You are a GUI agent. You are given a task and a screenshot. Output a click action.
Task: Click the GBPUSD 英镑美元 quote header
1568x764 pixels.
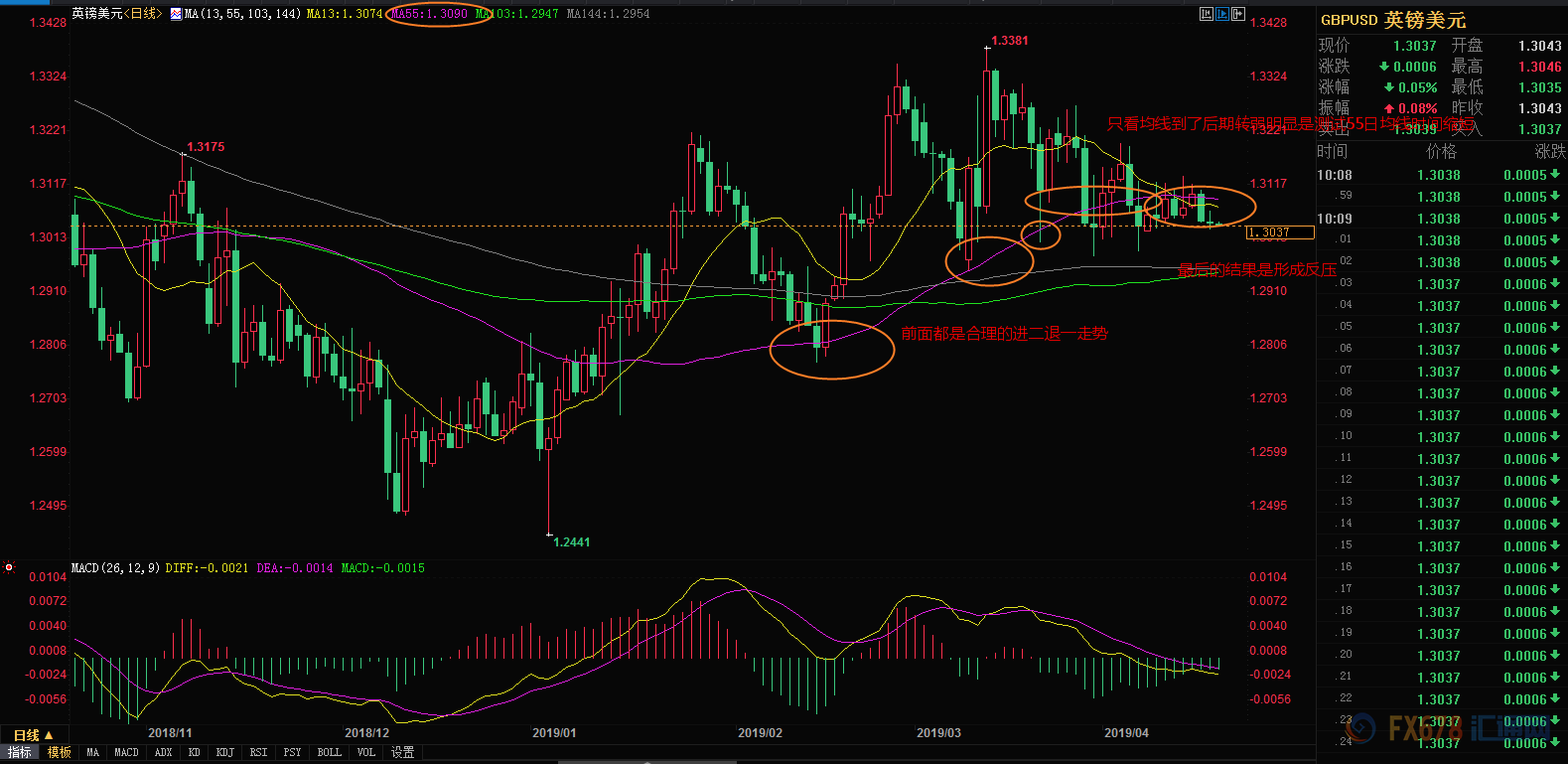(1393, 20)
